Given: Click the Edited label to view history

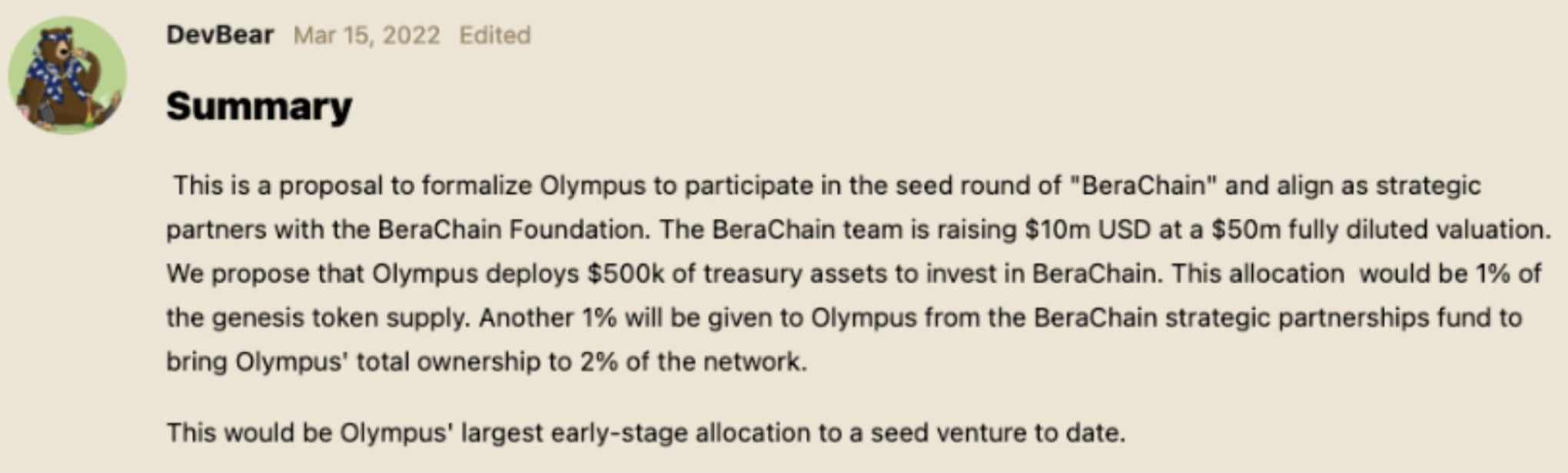Looking at the screenshot, I should pos(494,35).
